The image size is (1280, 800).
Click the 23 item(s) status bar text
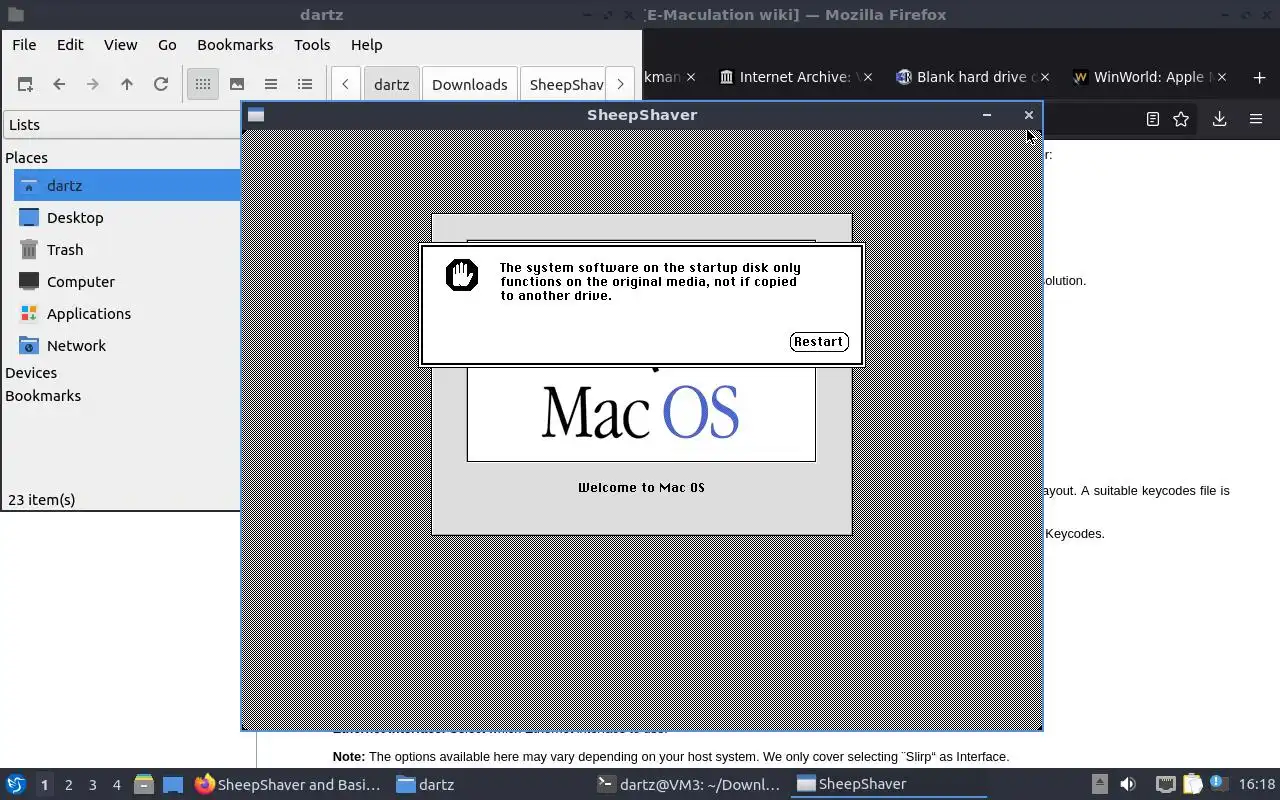(42, 500)
